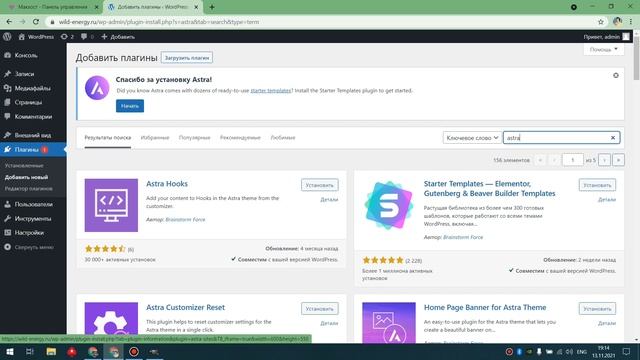Screen dimensions: 640x360
Task: Go to last results page
Action: 618,160
